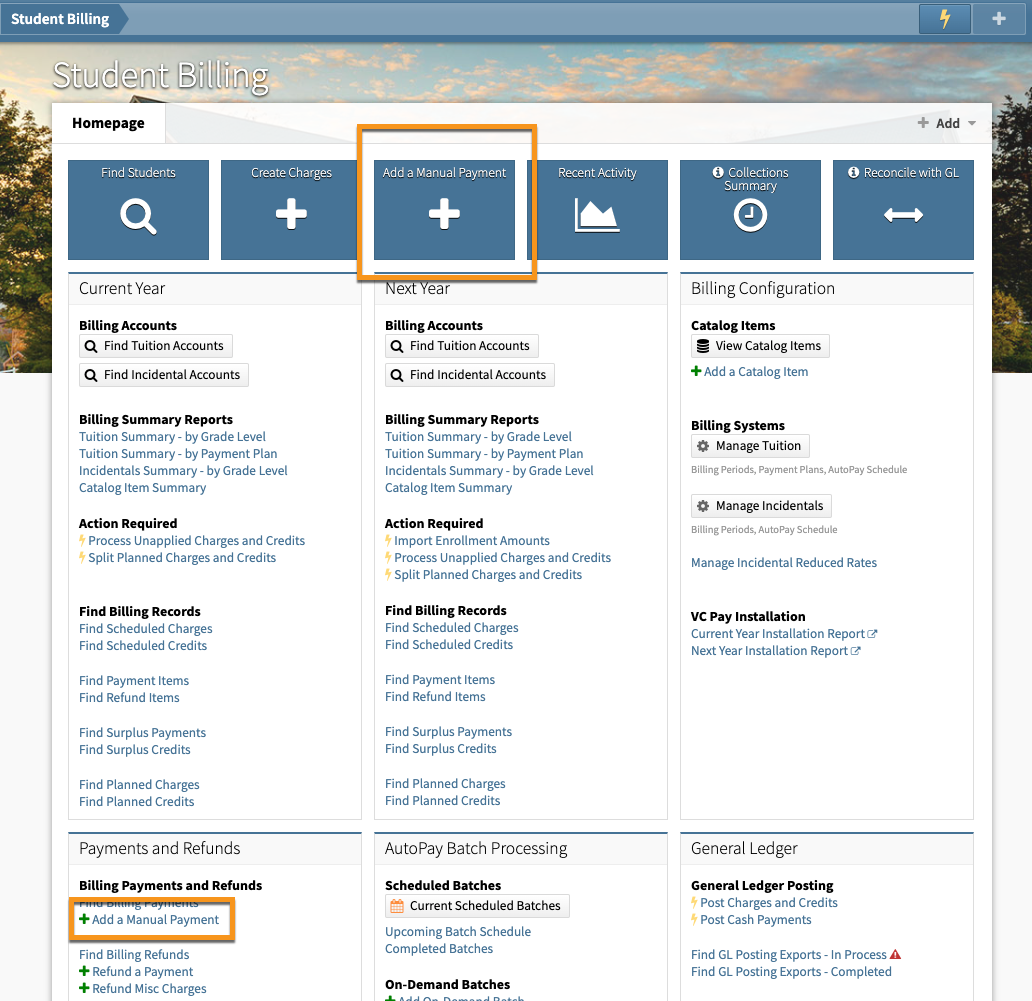Click the Reconcile with GL arrows tile

903,210
